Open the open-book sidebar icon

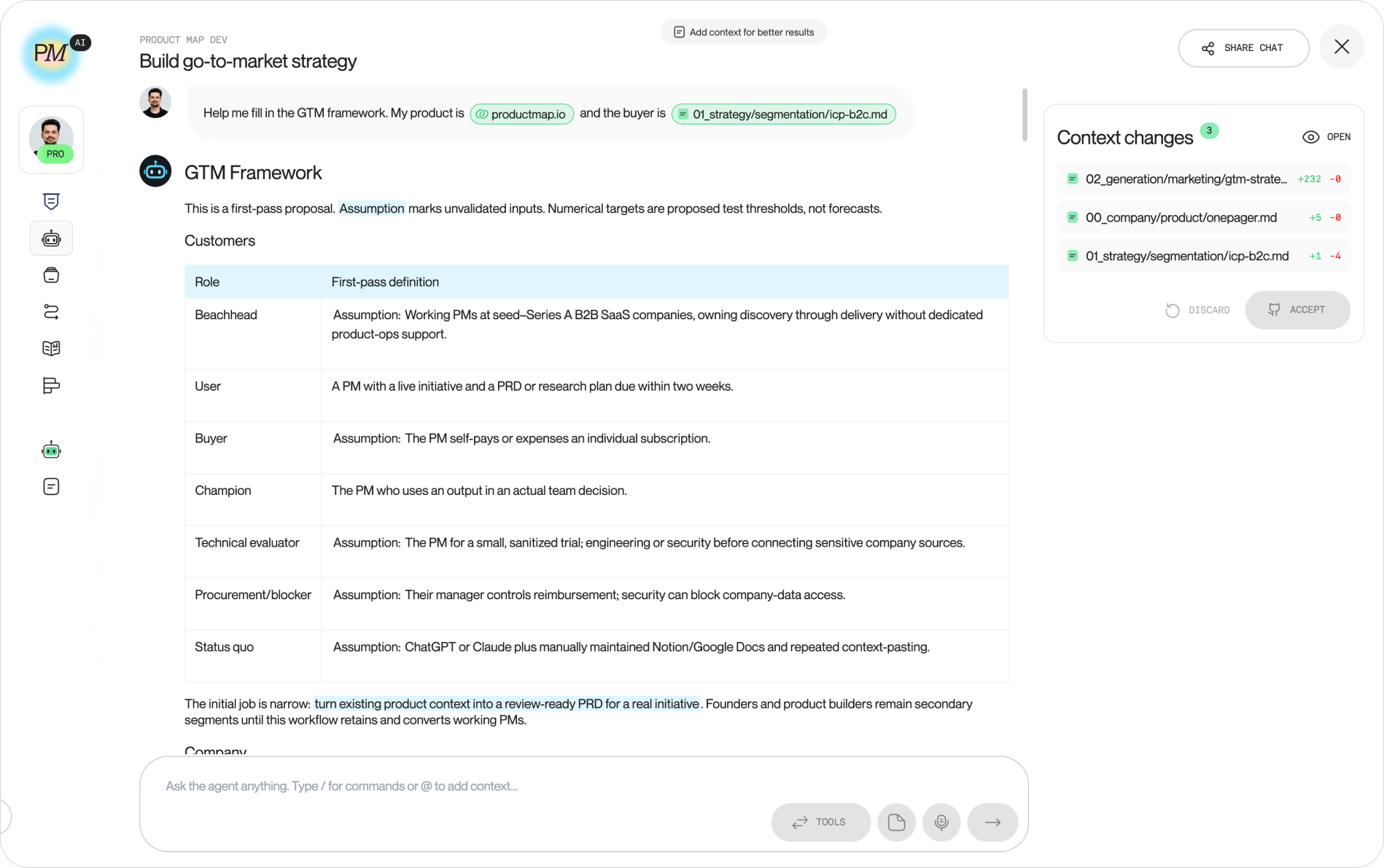[51, 348]
